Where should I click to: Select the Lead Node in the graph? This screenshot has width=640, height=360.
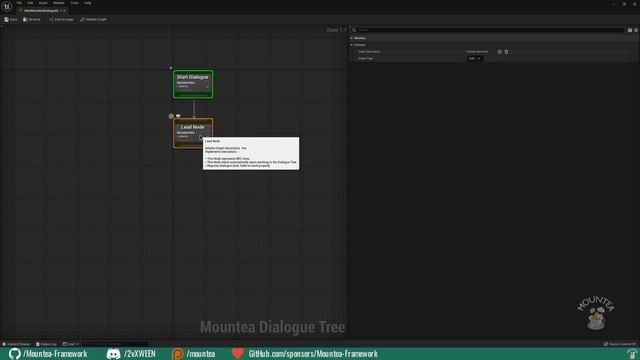(193, 133)
